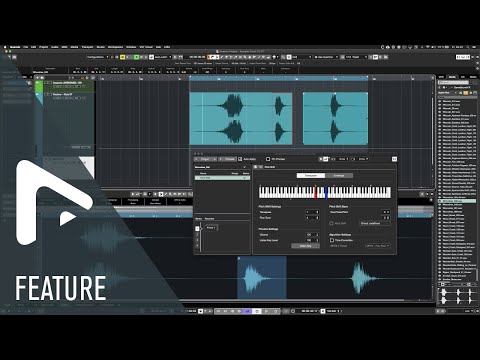Image resolution: width=480 pixels, height=360 pixels.
Task: Open the Configurations dropdown in toolbar
Action: pos(98,57)
